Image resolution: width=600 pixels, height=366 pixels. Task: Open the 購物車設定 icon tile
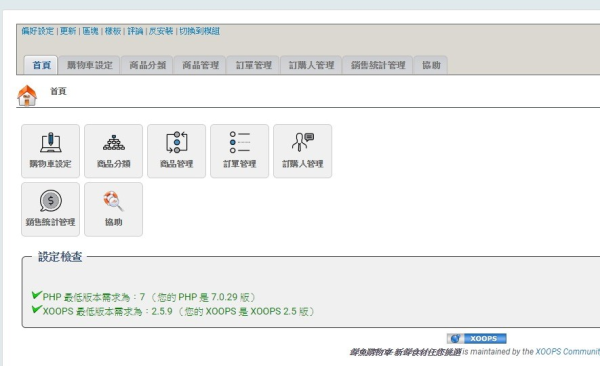[x=51, y=151]
